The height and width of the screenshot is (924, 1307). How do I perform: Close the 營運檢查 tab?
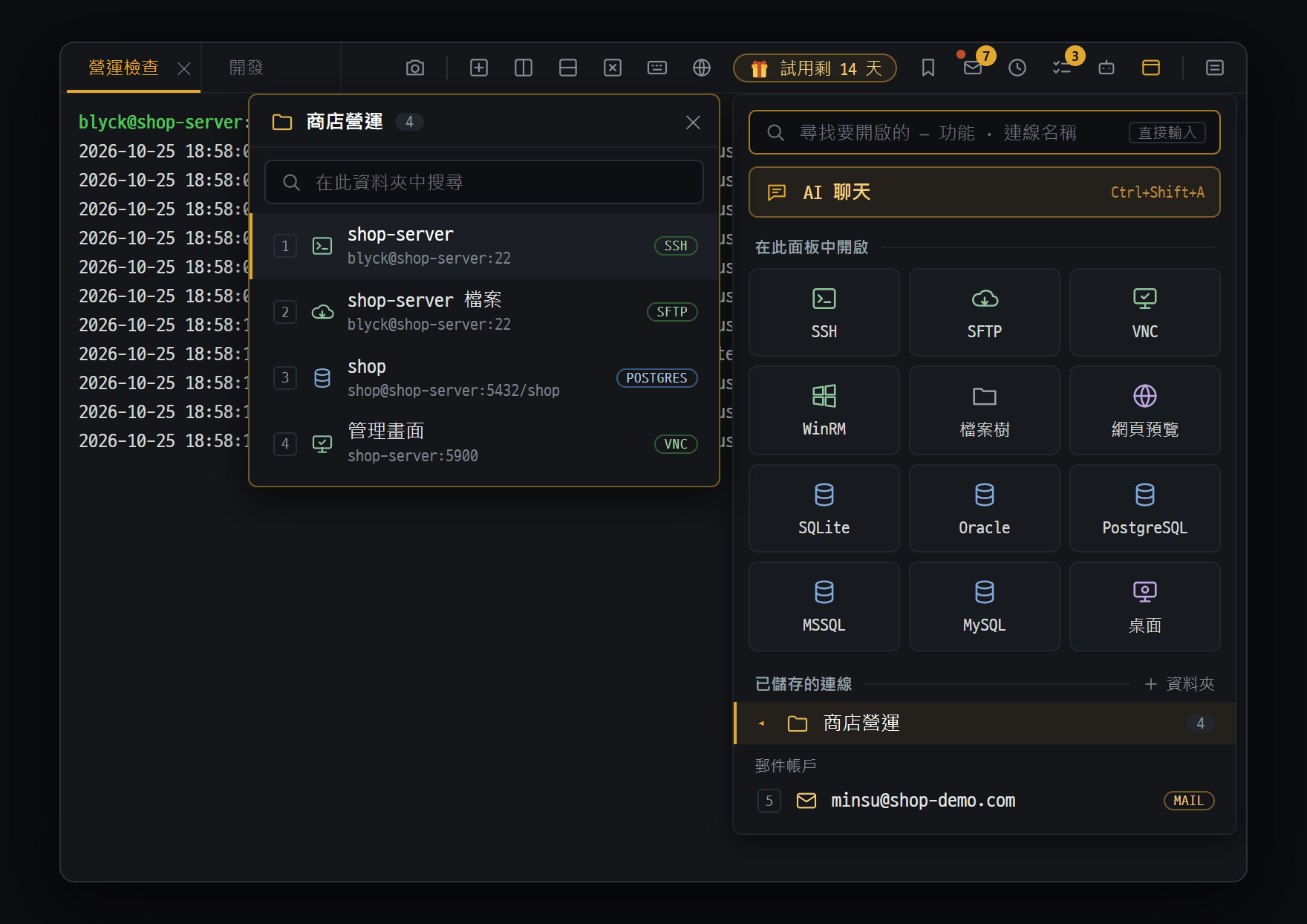point(184,69)
